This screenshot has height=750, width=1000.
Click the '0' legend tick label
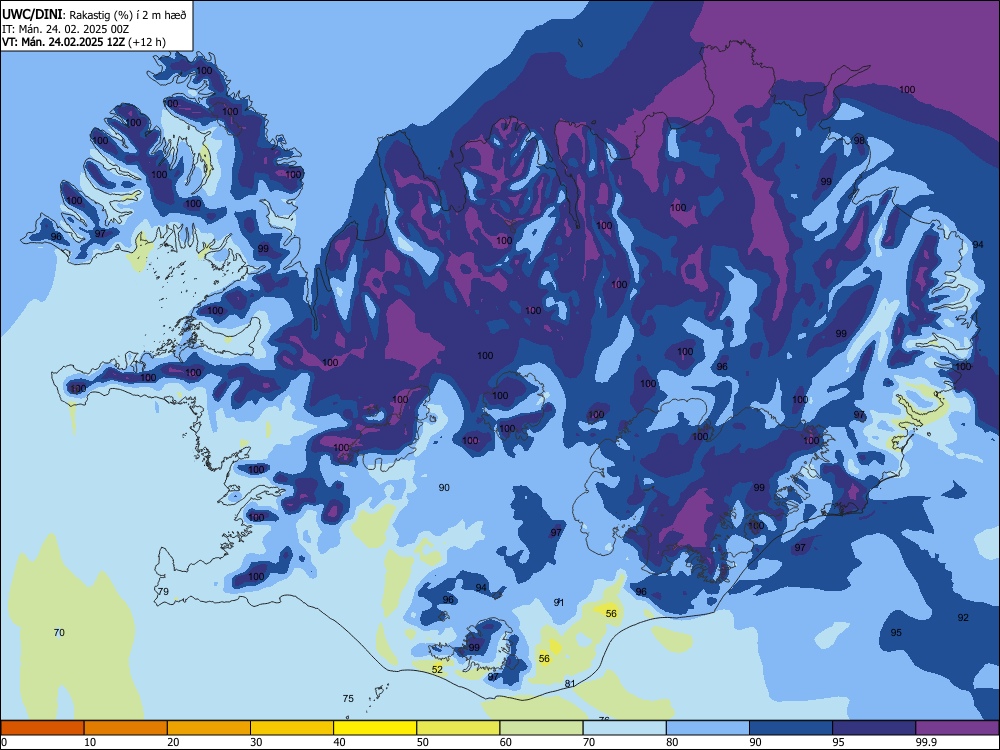[x=4, y=742]
